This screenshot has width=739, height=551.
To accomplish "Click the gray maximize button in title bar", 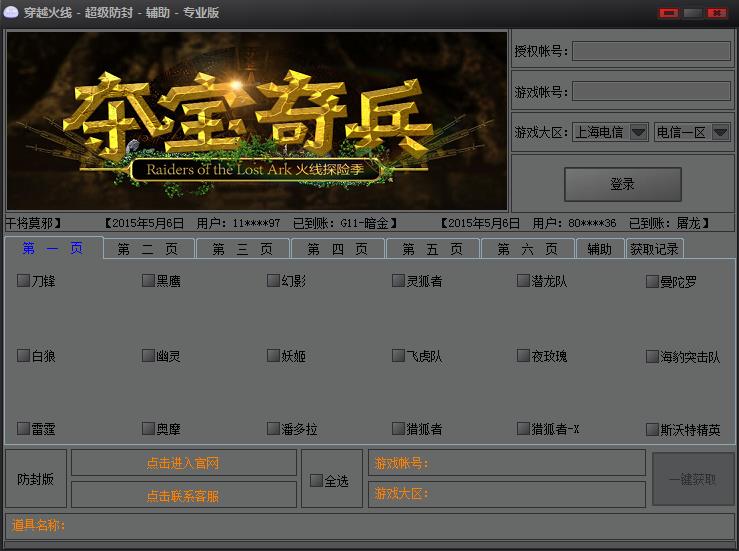I will coord(692,13).
